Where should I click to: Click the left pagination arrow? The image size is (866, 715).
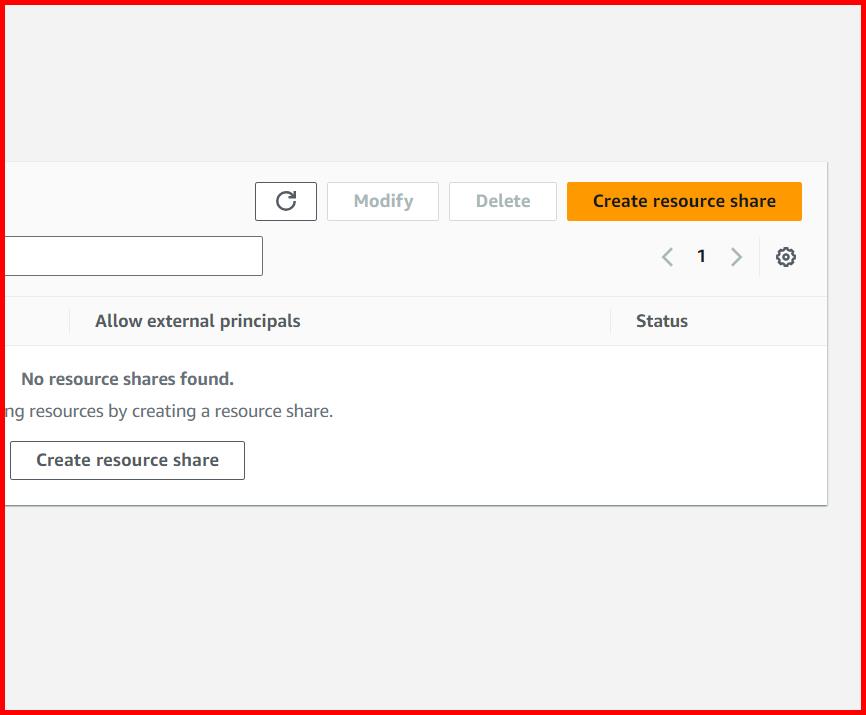pos(667,257)
